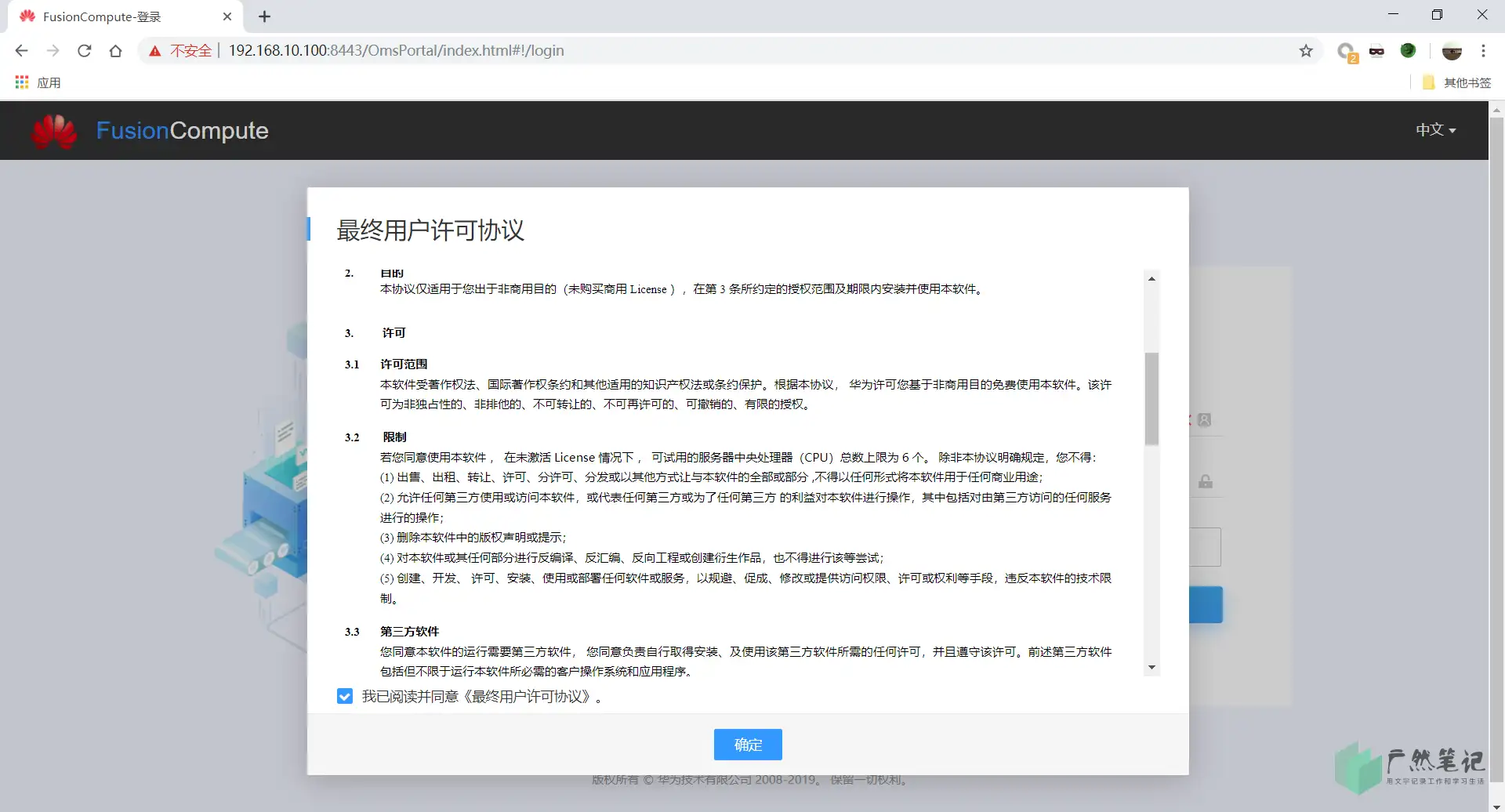Click the 3.1 许可范围 heading
1505x812 pixels.
(x=386, y=364)
